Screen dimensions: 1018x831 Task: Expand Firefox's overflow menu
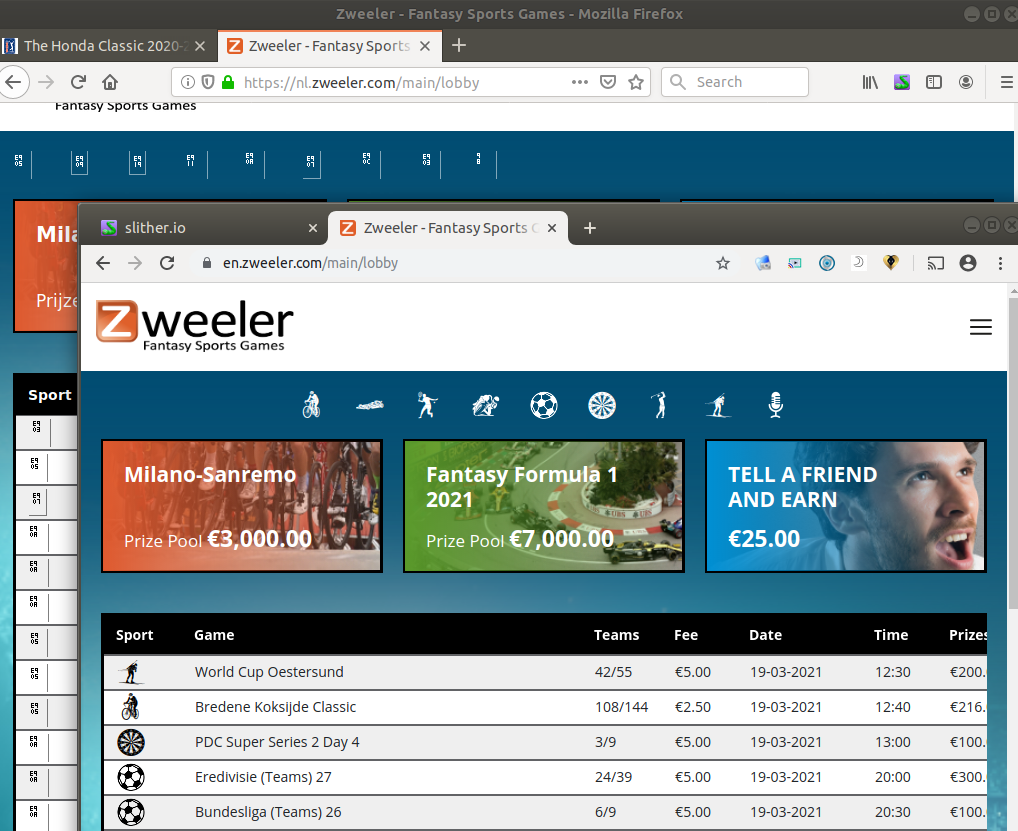[x=1007, y=83]
